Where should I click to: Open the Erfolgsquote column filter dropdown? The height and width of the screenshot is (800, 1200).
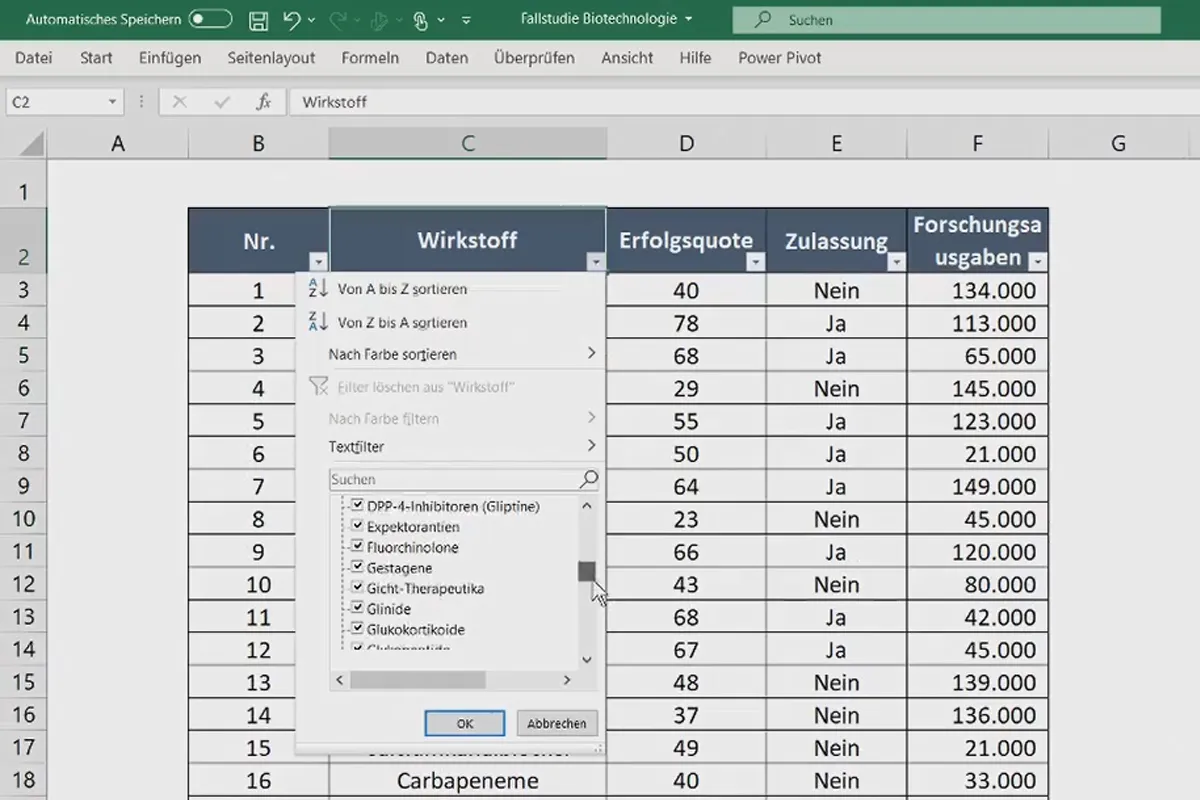click(x=756, y=262)
